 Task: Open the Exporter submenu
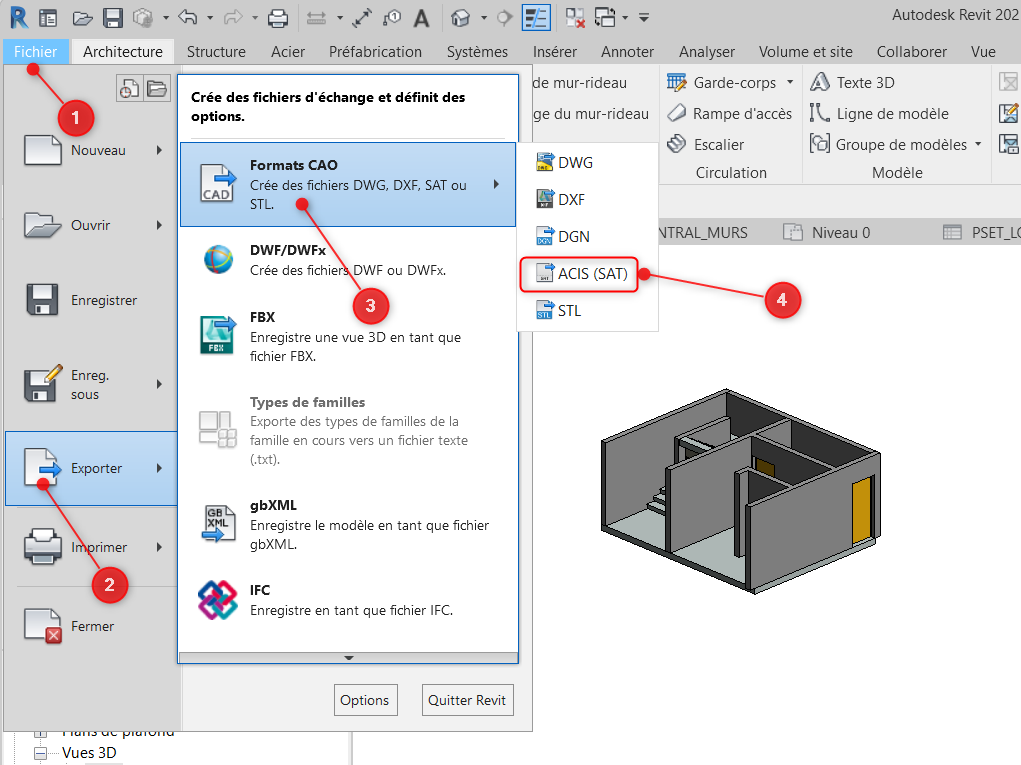[x=91, y=468]
